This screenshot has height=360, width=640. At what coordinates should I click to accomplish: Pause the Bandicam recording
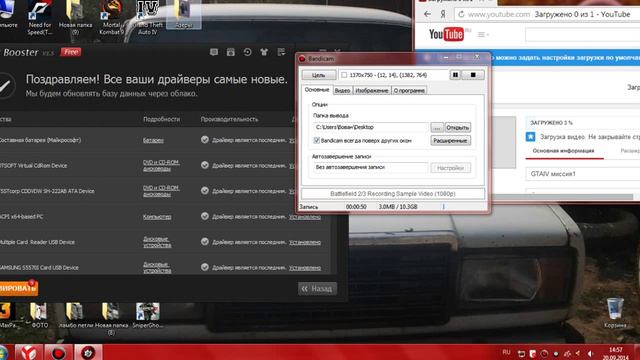pos(455,75)
